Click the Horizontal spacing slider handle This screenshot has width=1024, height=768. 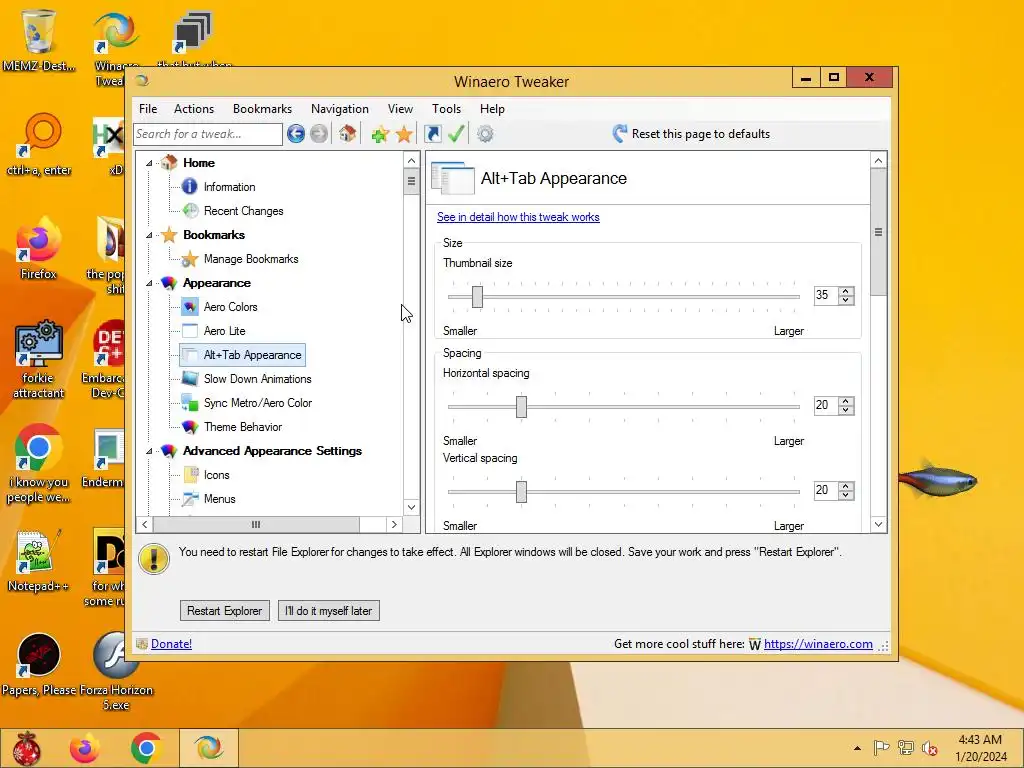click(x=521, y=406)
